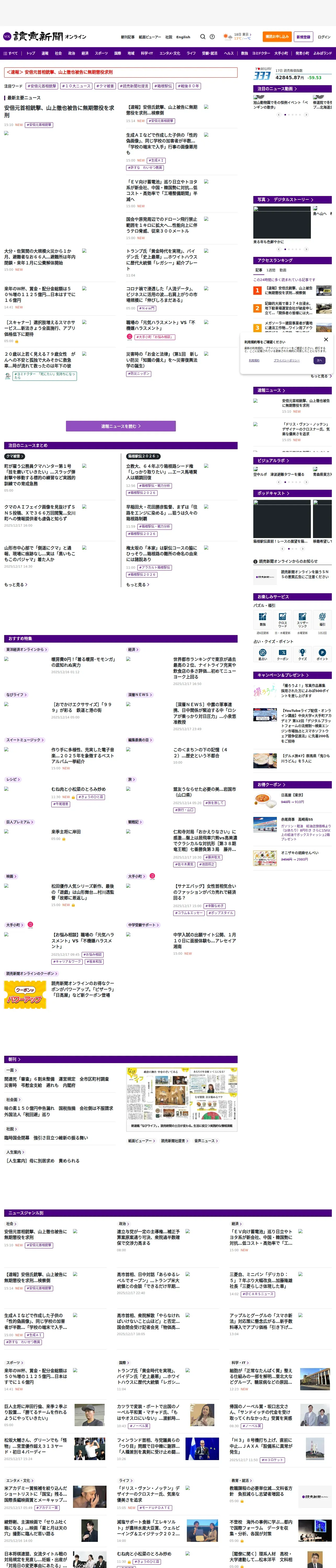Open 東洋経済オンラインから category label

tap(26, 649)
